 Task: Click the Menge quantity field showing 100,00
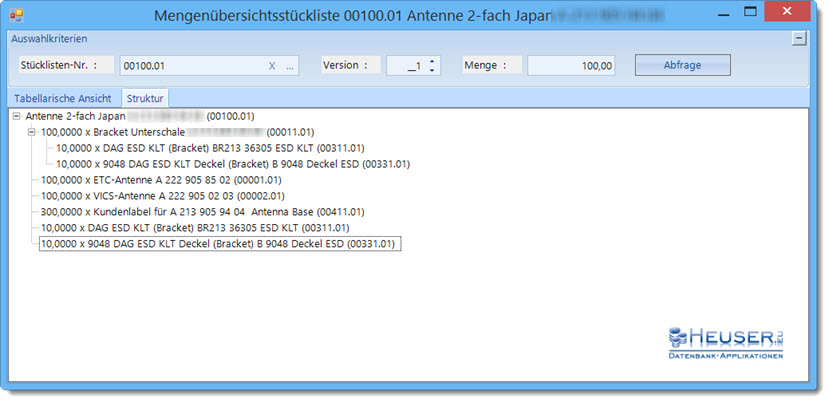click(x=570, y=66)
